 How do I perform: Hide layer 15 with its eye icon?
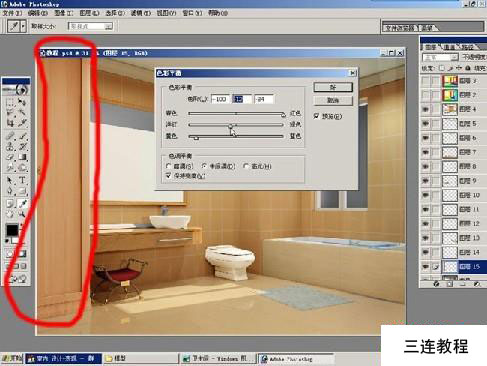pos(426,267)
